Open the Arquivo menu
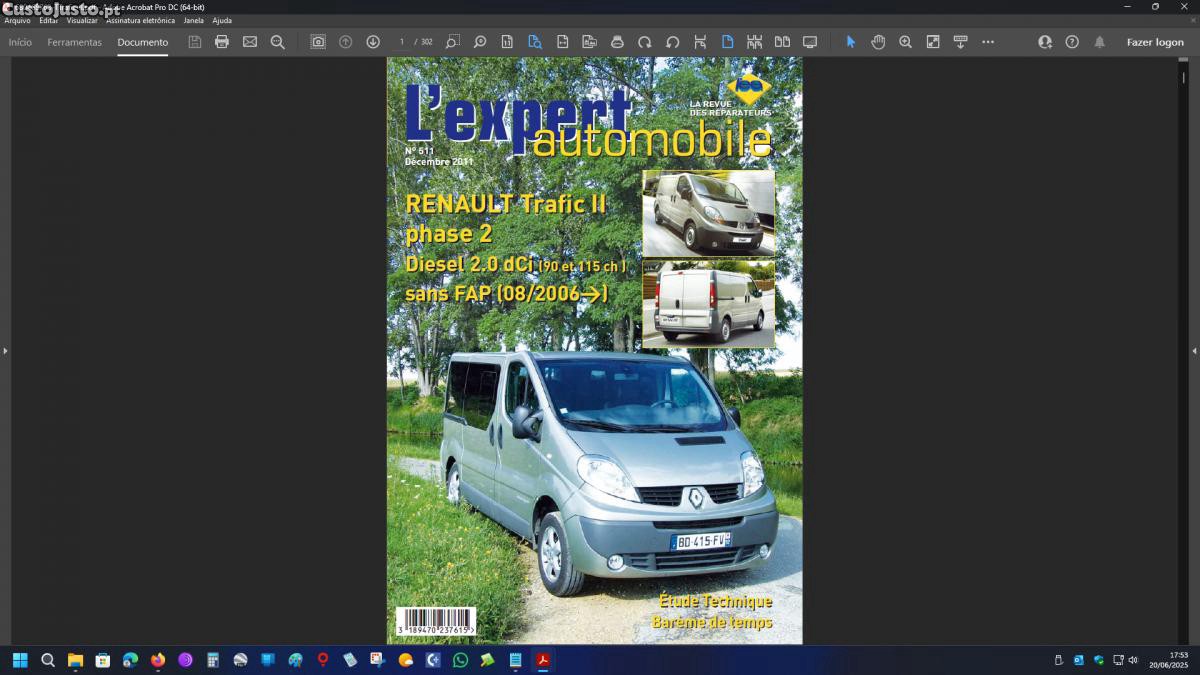Image resolution: width=1200 pixels, height=675 pixels. pos(17,20)
